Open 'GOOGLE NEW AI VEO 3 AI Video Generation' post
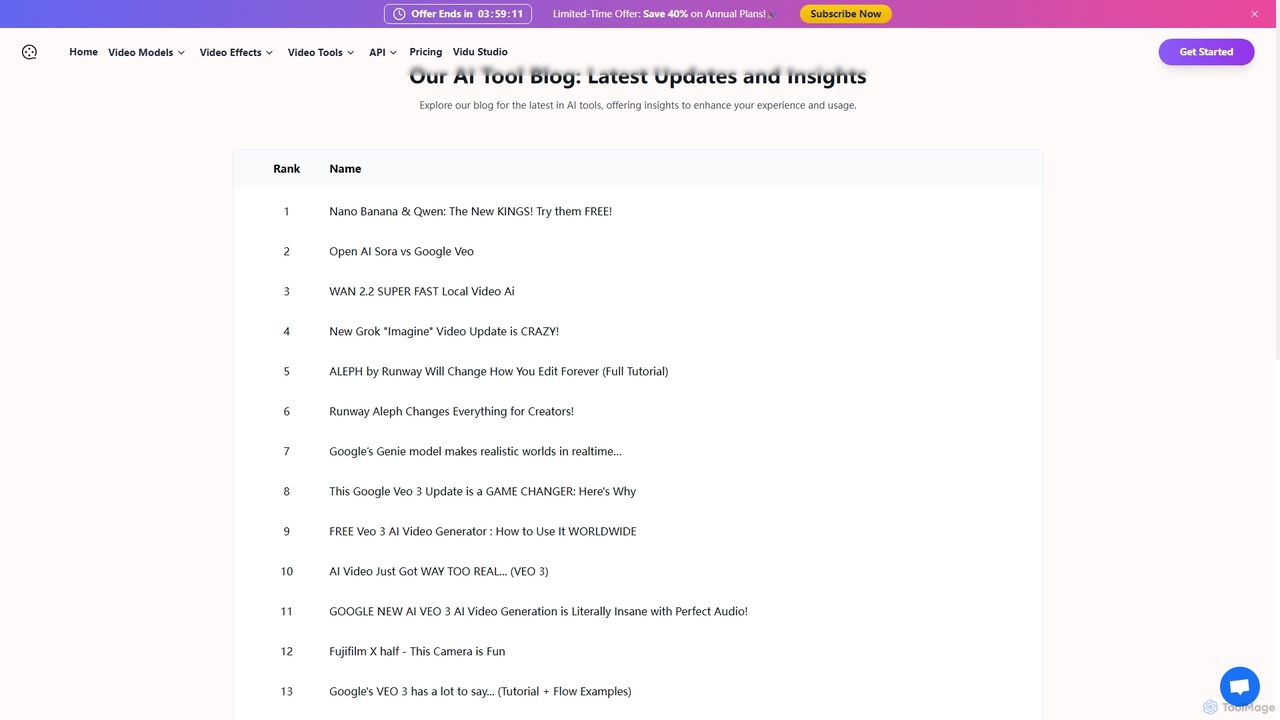 point(538,611)
